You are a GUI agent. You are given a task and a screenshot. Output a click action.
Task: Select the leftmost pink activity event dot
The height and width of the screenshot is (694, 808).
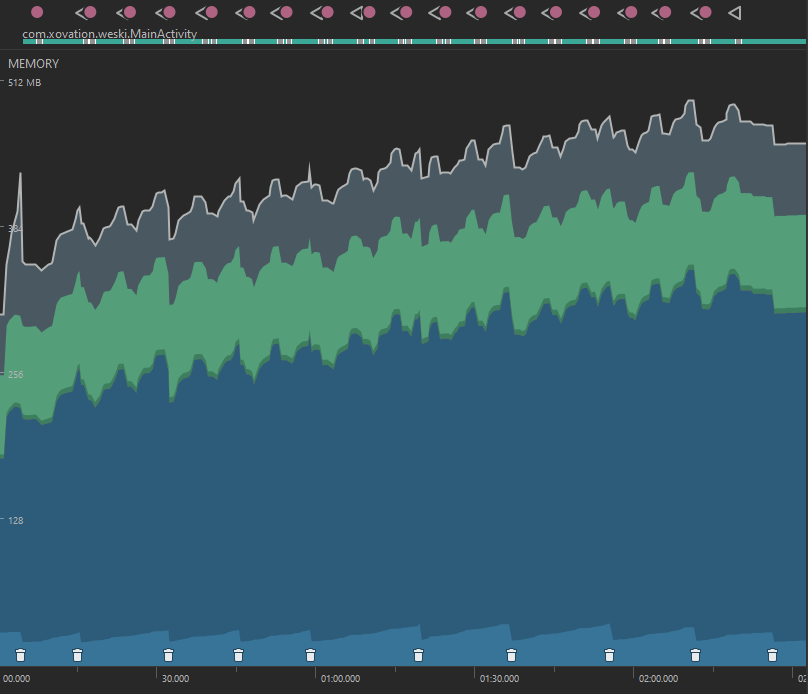(x=37, y=12)
